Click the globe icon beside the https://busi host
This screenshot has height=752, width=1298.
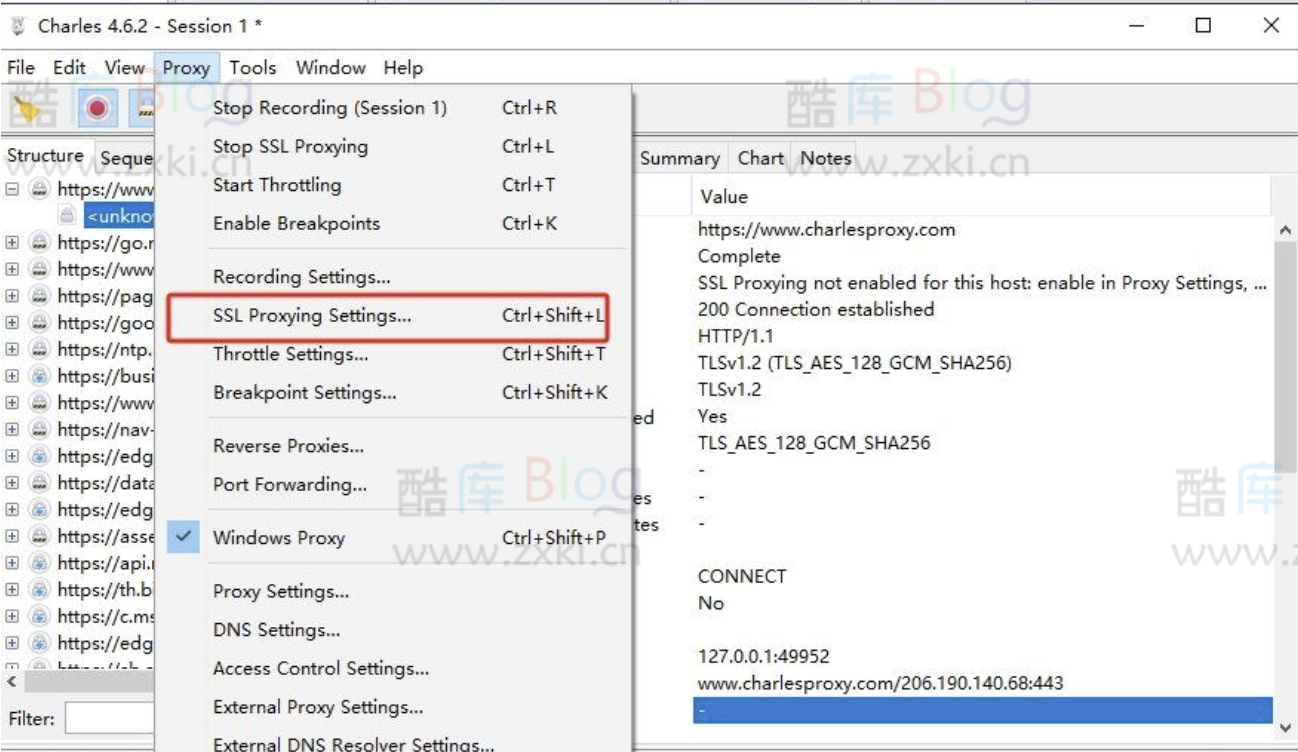pyautogui.click(x=39, y=376)
